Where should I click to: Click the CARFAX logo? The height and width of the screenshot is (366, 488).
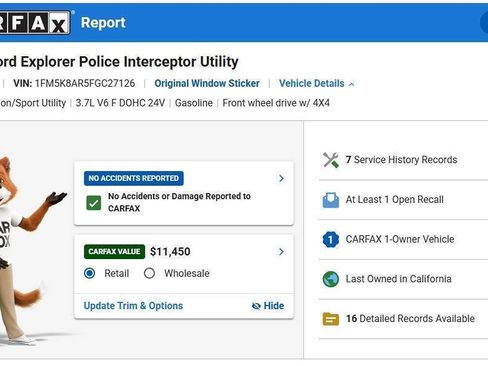(x=35, y=23)
